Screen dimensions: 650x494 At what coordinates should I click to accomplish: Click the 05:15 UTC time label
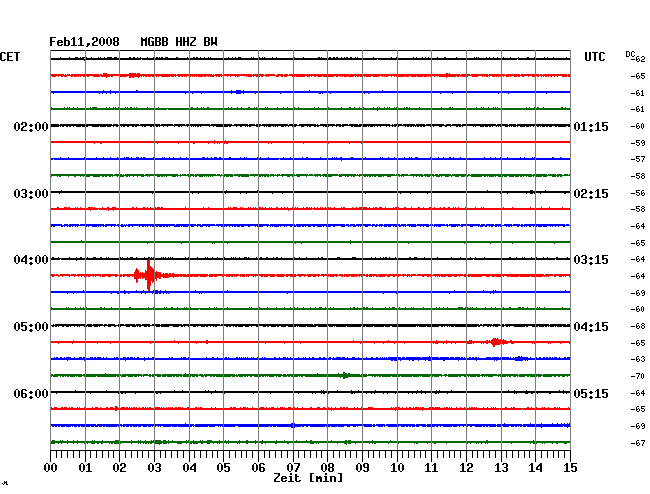[591, 393]
